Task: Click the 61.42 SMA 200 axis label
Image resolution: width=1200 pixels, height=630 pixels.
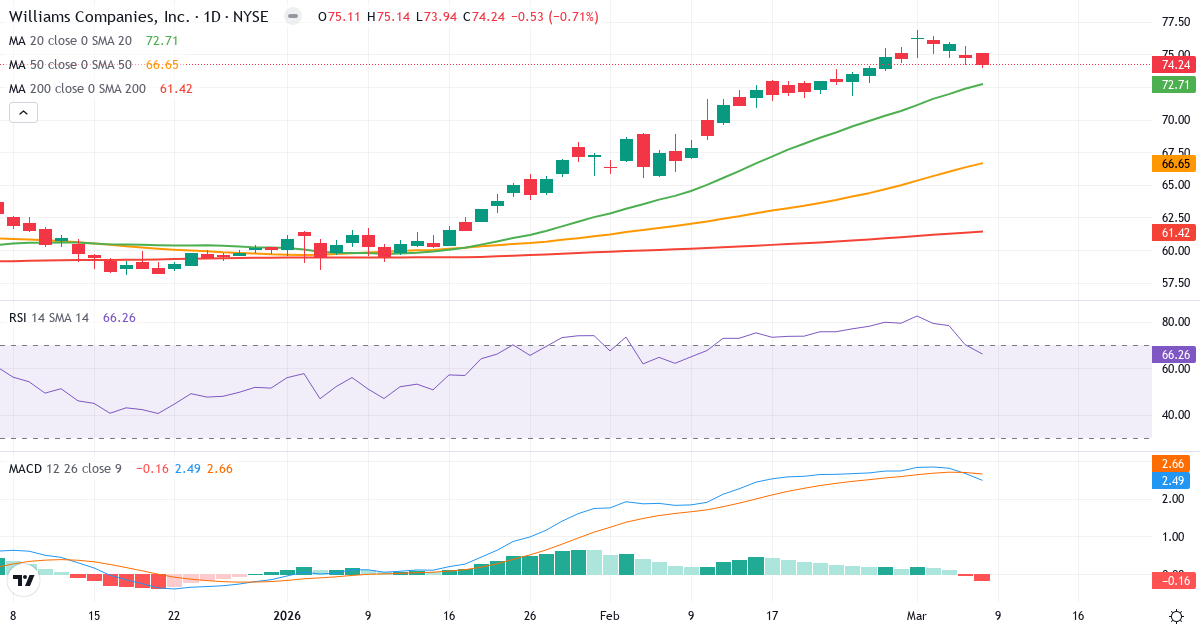Action: point(1172,231)
